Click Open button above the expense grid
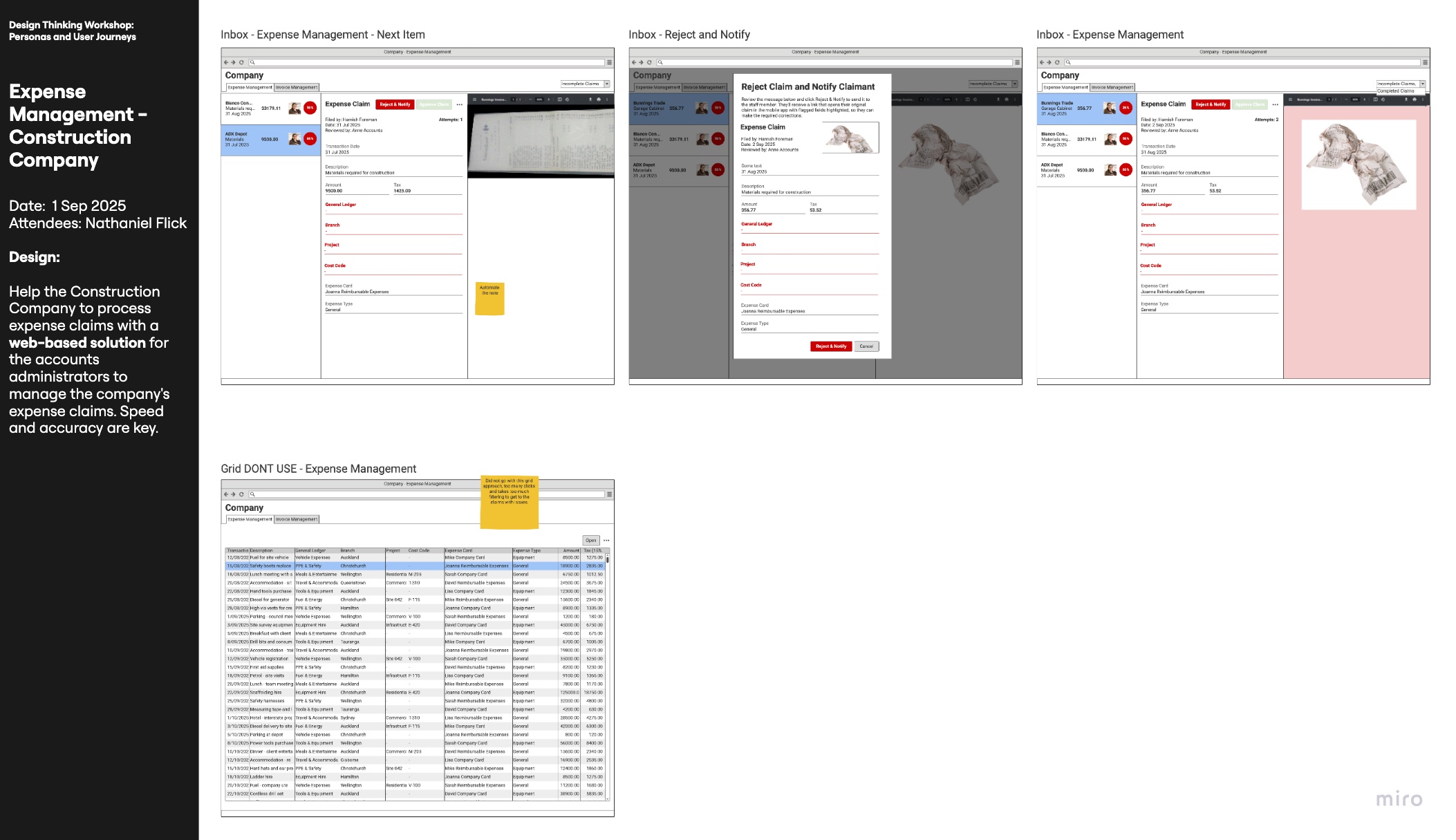1456x840 pixels. point(590,541)
